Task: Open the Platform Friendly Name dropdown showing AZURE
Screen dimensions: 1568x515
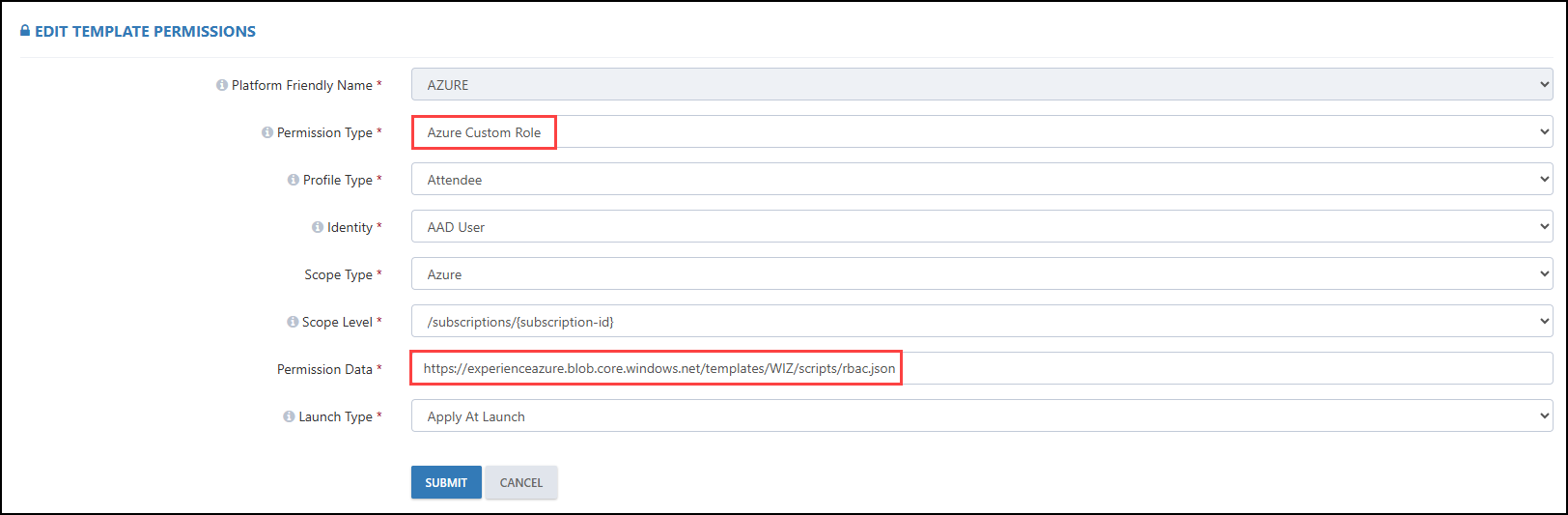Action: [x=982, y=84]
